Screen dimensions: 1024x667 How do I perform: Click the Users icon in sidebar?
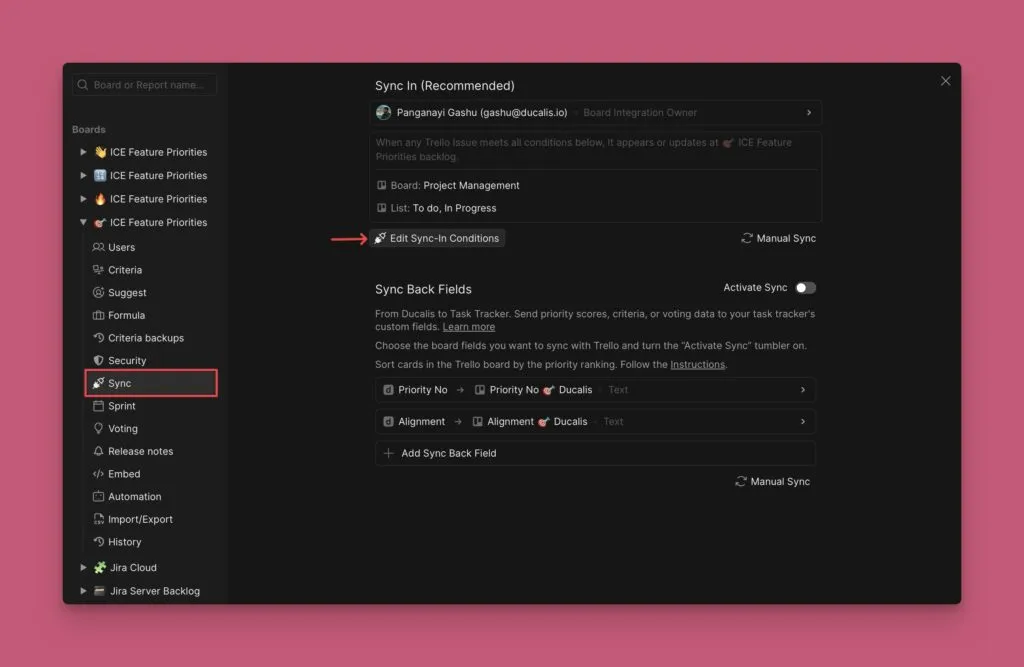coord(98,247)
